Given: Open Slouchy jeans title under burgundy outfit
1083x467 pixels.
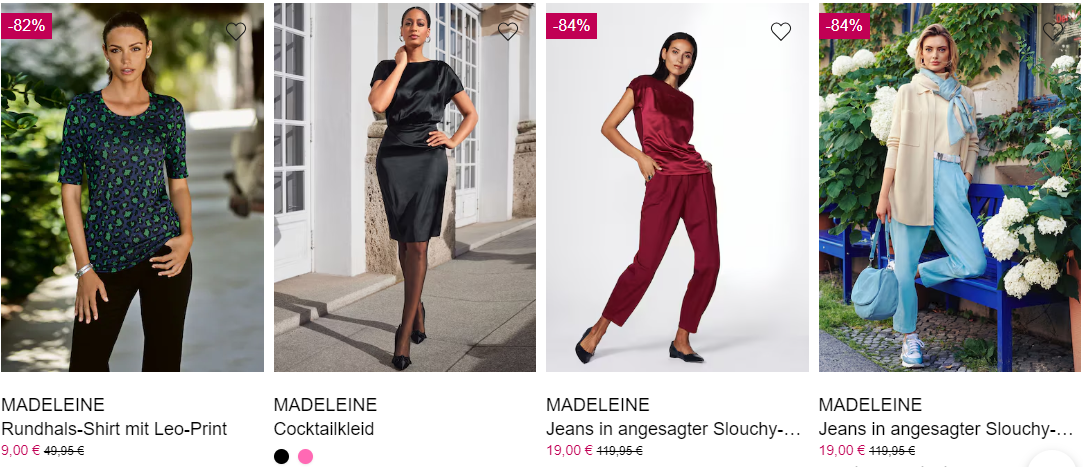Looking at the screenshot, I should [x=673, y=429].
